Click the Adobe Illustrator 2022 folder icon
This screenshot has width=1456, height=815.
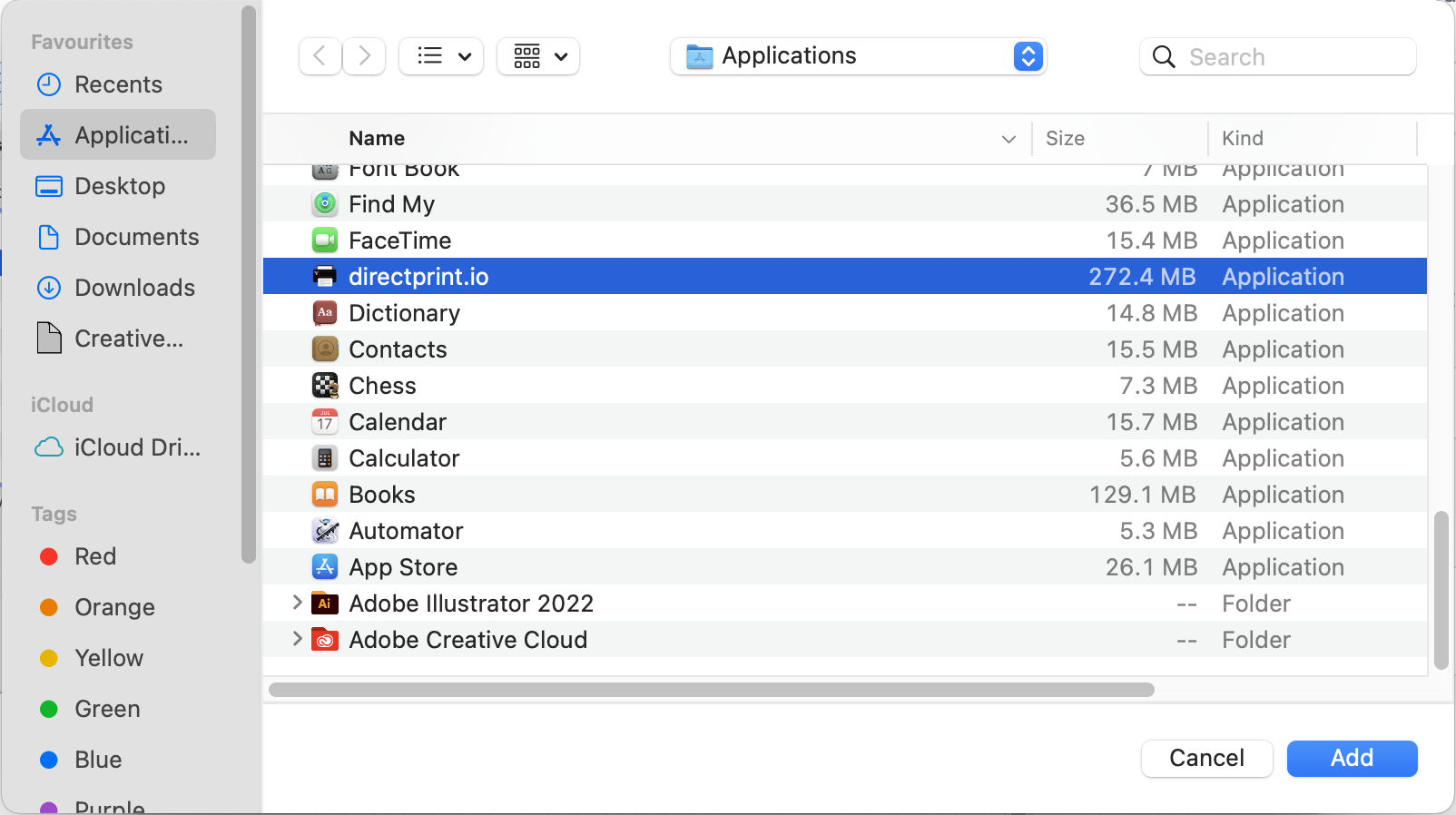click(x=325, y=604)
